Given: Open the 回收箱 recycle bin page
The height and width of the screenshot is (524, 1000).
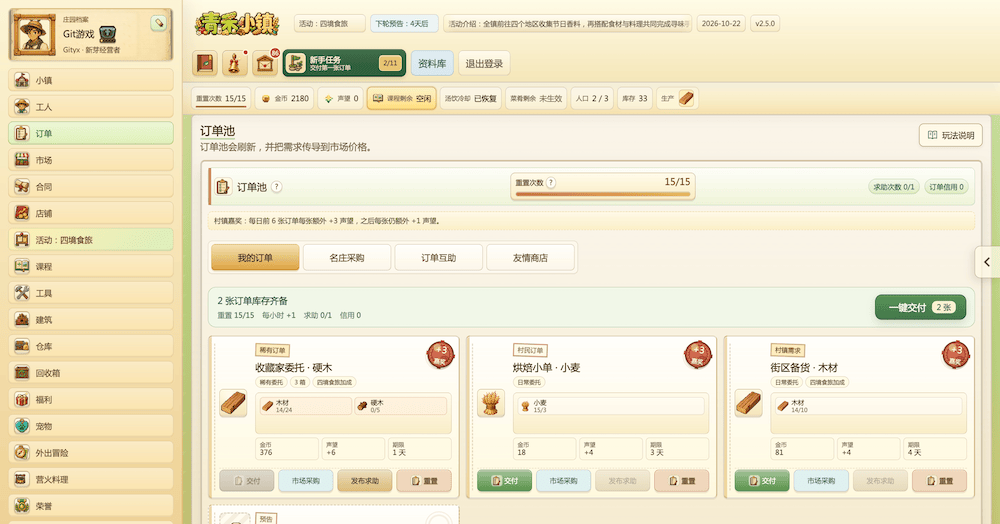Looking at the screenshot, I should [x=91, y=373].
